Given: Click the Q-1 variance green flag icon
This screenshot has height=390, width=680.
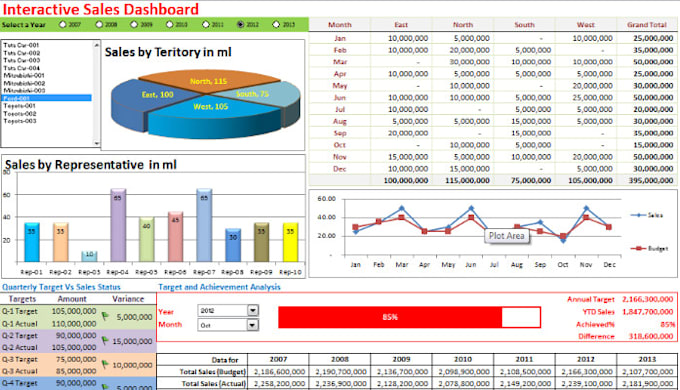Looking at the screenshot, I should (105, 316).
